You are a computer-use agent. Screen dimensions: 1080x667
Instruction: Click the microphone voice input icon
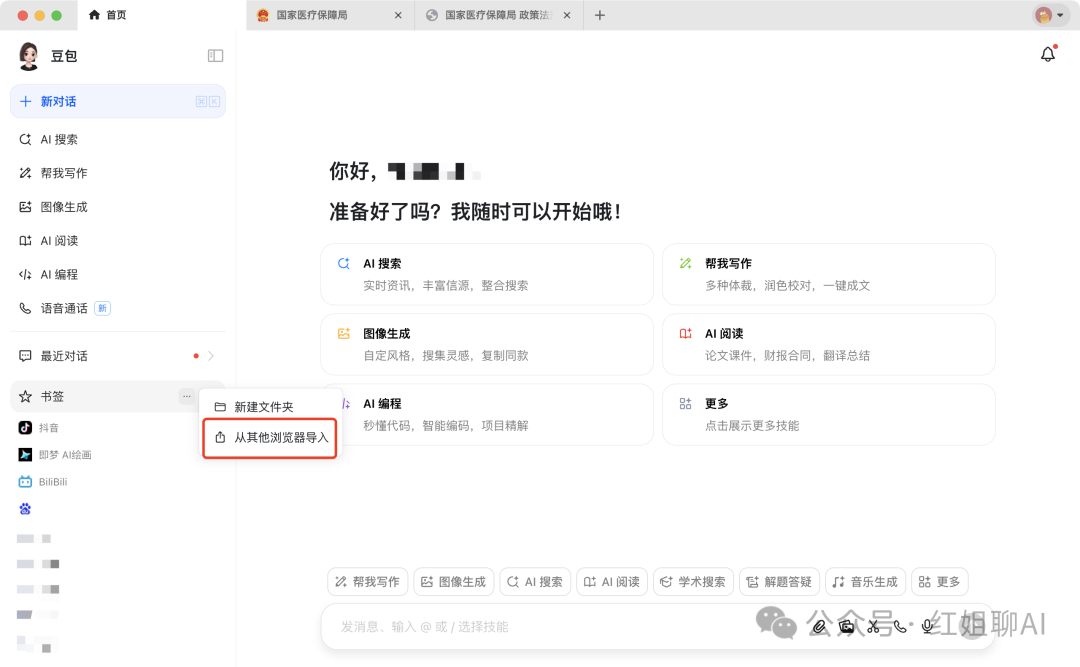(x=927, y=626)
